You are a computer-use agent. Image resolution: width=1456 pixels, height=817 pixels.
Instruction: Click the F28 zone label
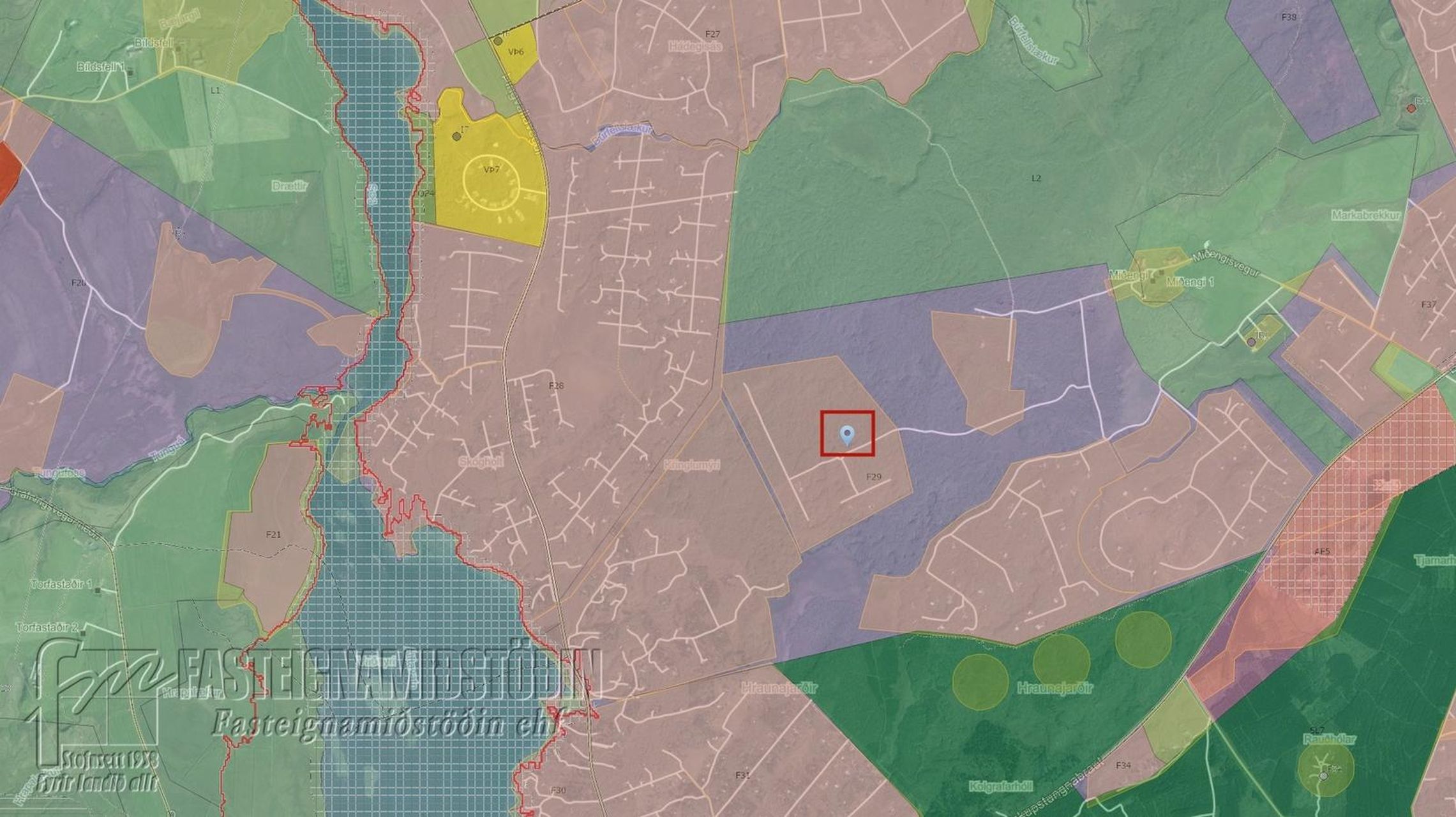tap(556, 386)
